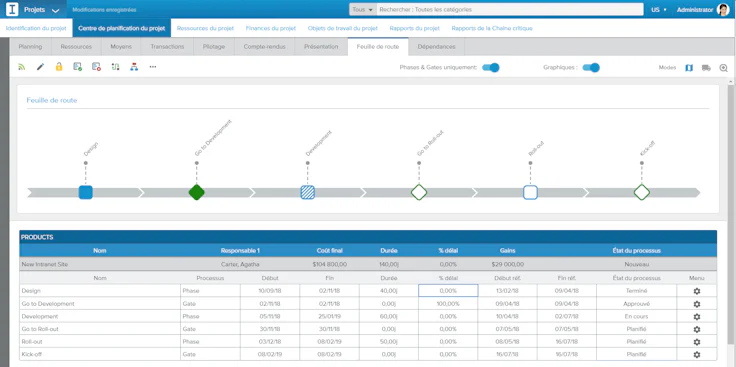
Task: Open the Finances du projet tab
Action: point(271,28)
